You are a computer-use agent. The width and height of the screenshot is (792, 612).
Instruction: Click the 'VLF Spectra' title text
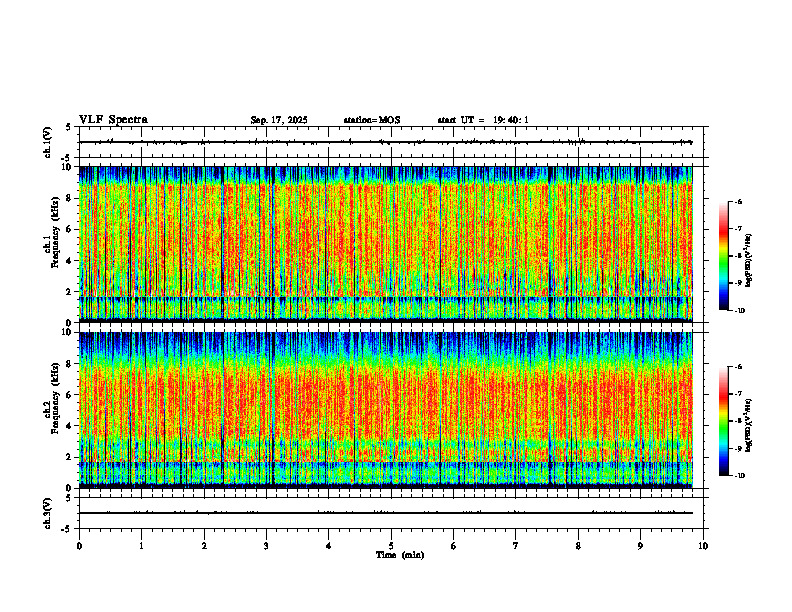[113, 120]
